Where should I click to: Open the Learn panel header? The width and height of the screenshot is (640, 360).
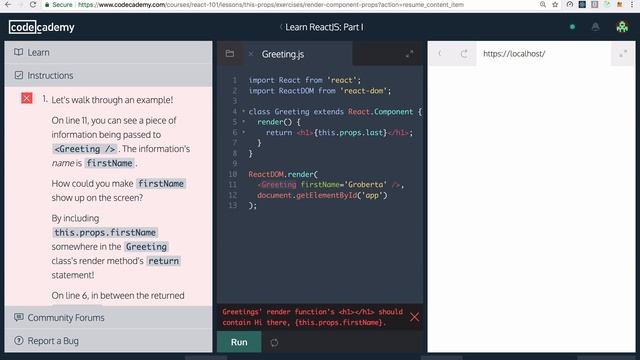click(x=109, y=52)
